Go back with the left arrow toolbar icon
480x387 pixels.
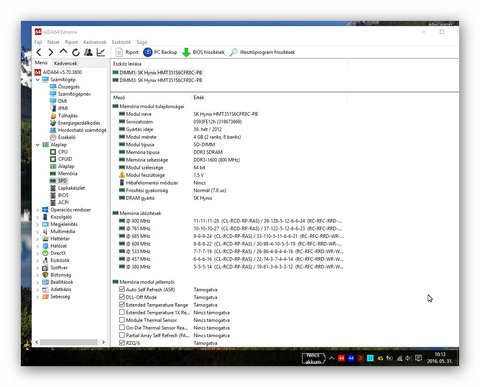coord(39,52)
